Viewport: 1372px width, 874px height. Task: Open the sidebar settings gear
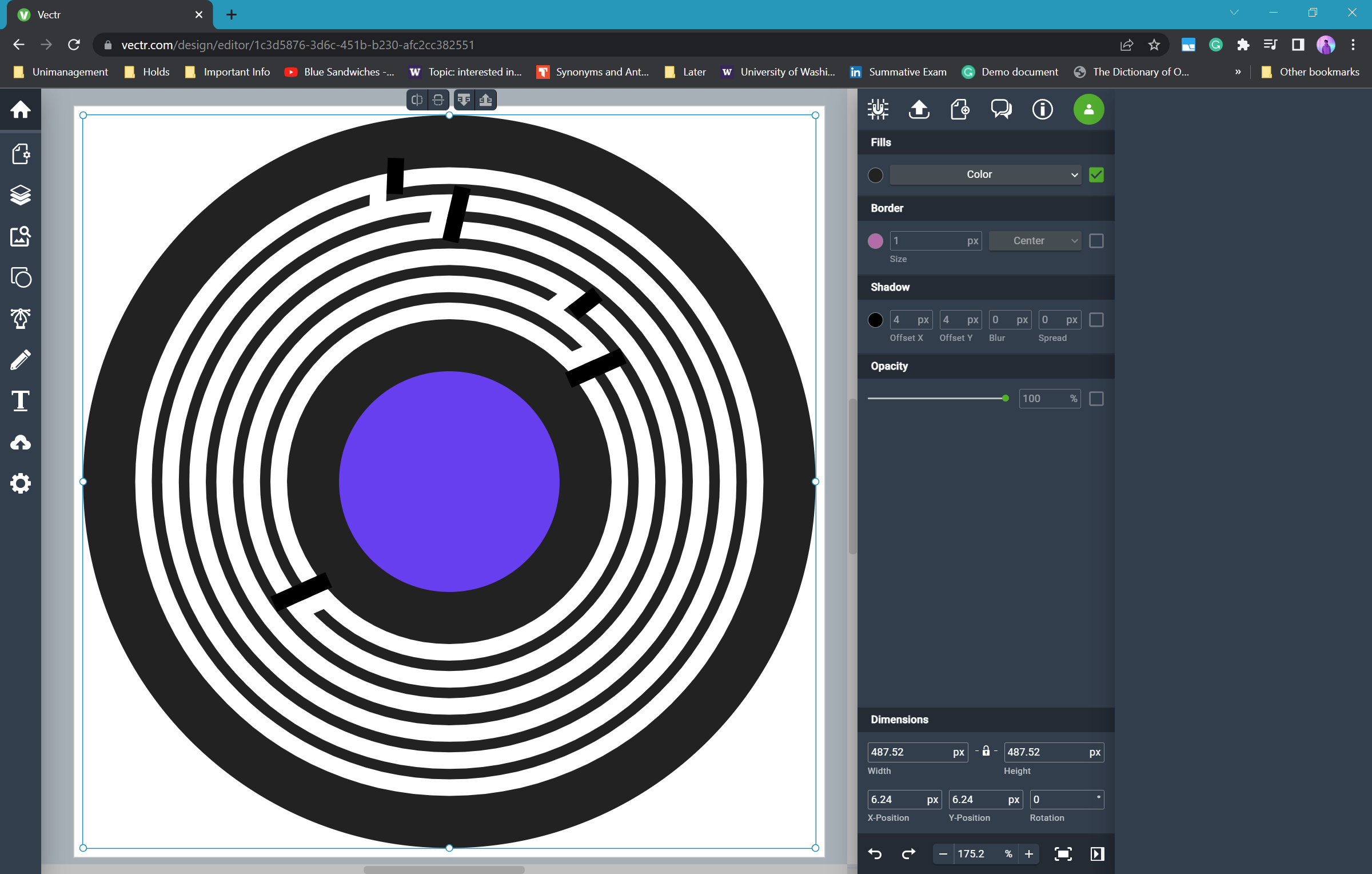(x=21, y=483)
